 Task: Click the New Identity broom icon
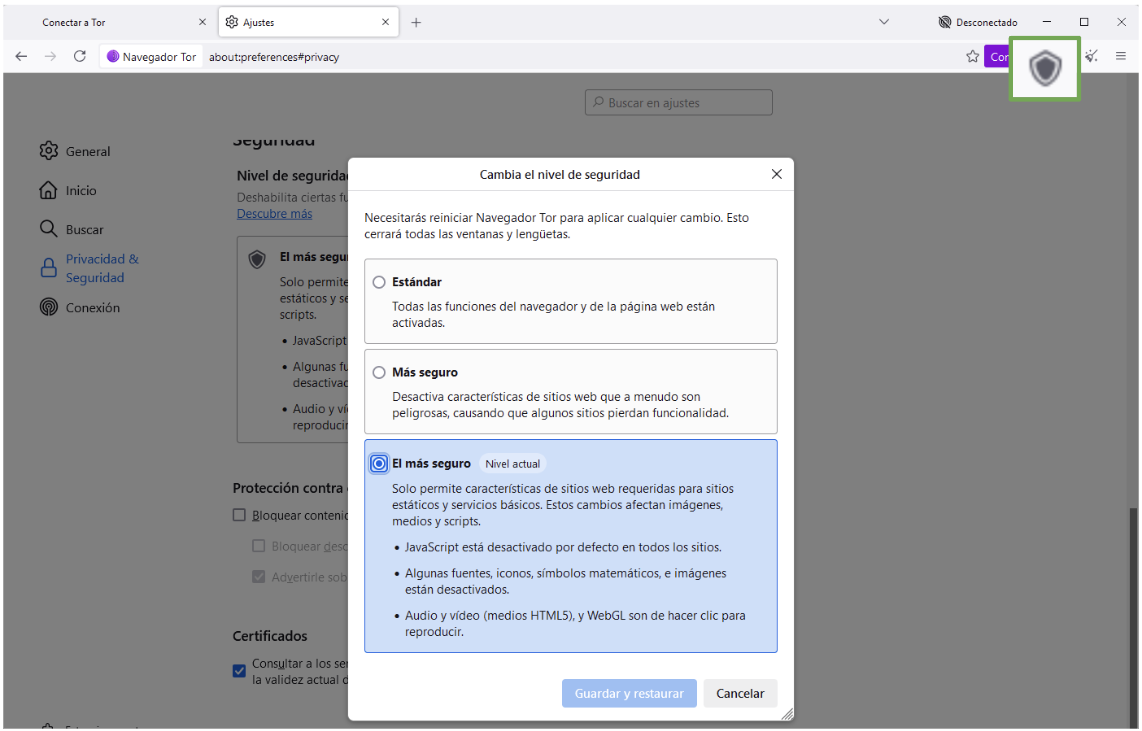1091,56
